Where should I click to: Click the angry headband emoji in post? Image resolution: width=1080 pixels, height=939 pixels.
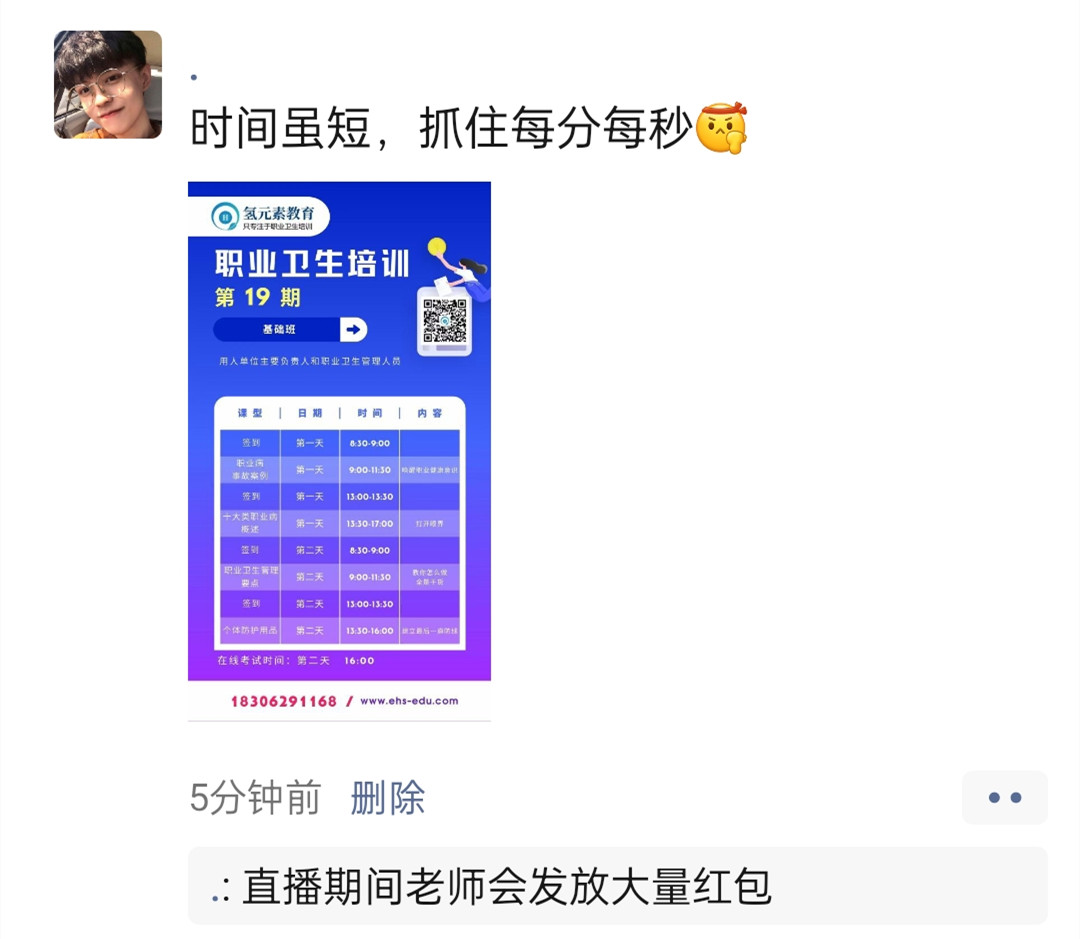pyautogui.click(x=721, y=128)
